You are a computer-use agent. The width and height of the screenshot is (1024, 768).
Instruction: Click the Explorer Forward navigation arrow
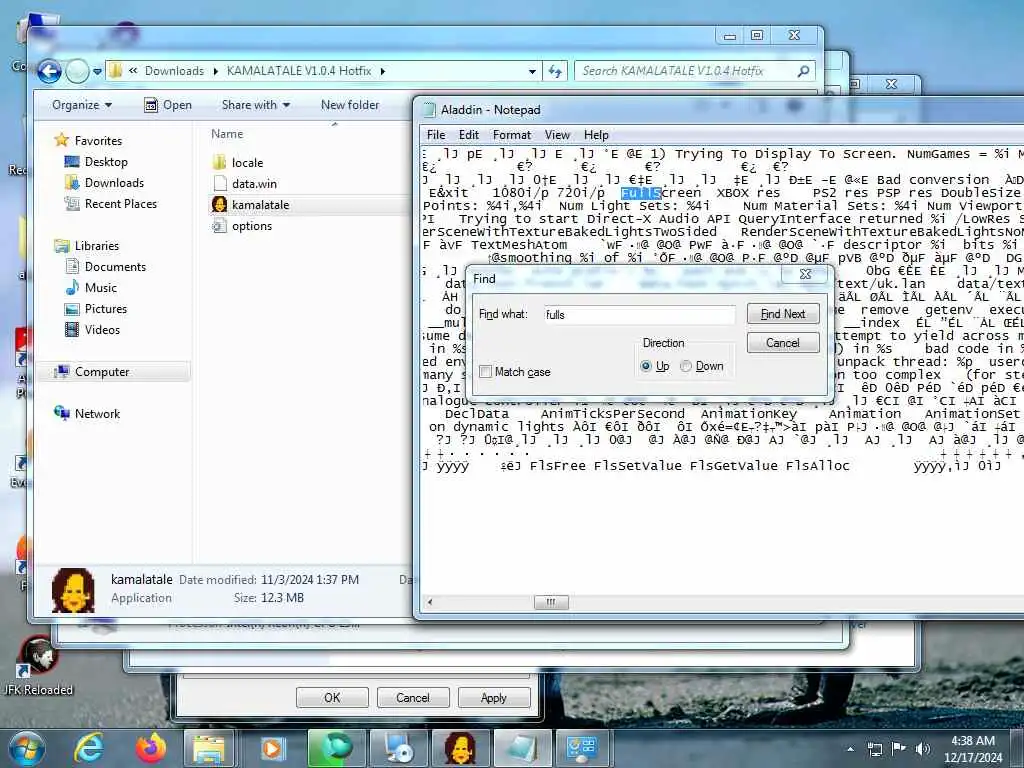[x=77, y=71]
